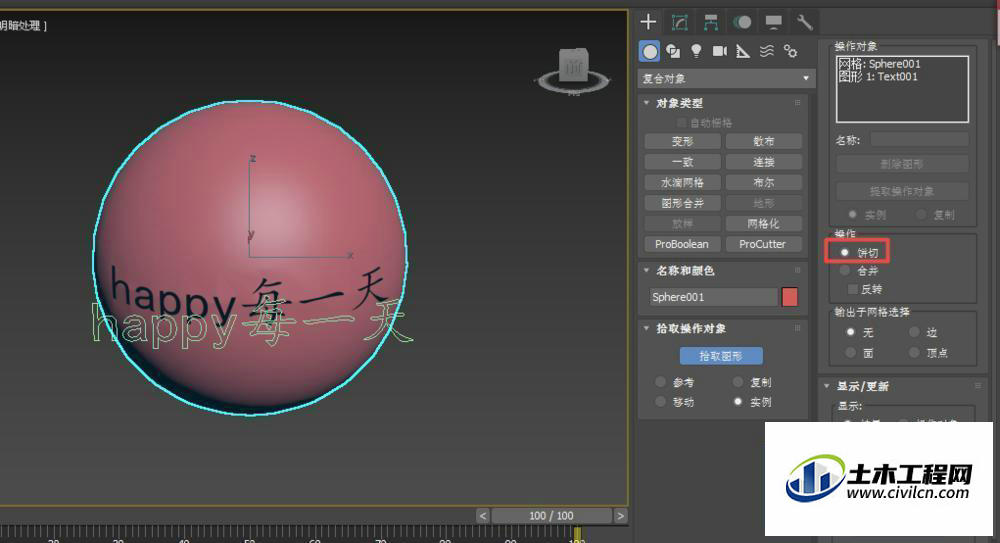Open the Motion panel tab
Viewport: 1000px width, 543px height.
tap(742, 22)
